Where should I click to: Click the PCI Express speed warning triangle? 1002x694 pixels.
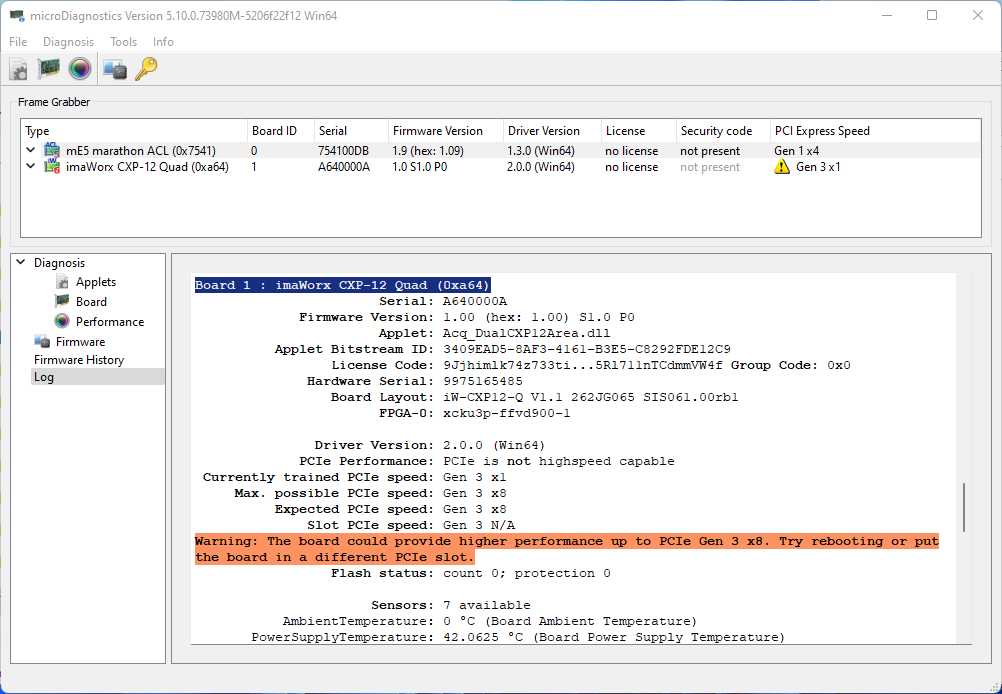782,167
